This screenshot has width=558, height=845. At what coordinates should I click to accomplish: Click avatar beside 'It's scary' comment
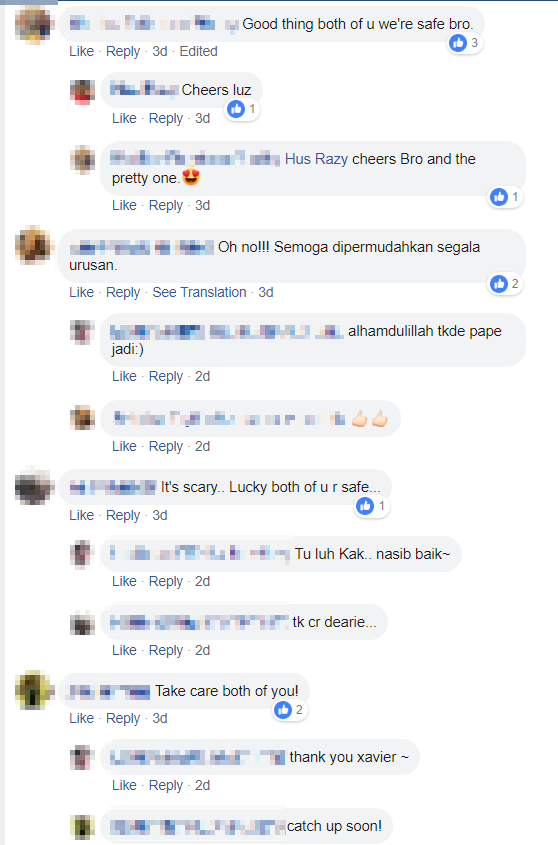tap(34, 486)
